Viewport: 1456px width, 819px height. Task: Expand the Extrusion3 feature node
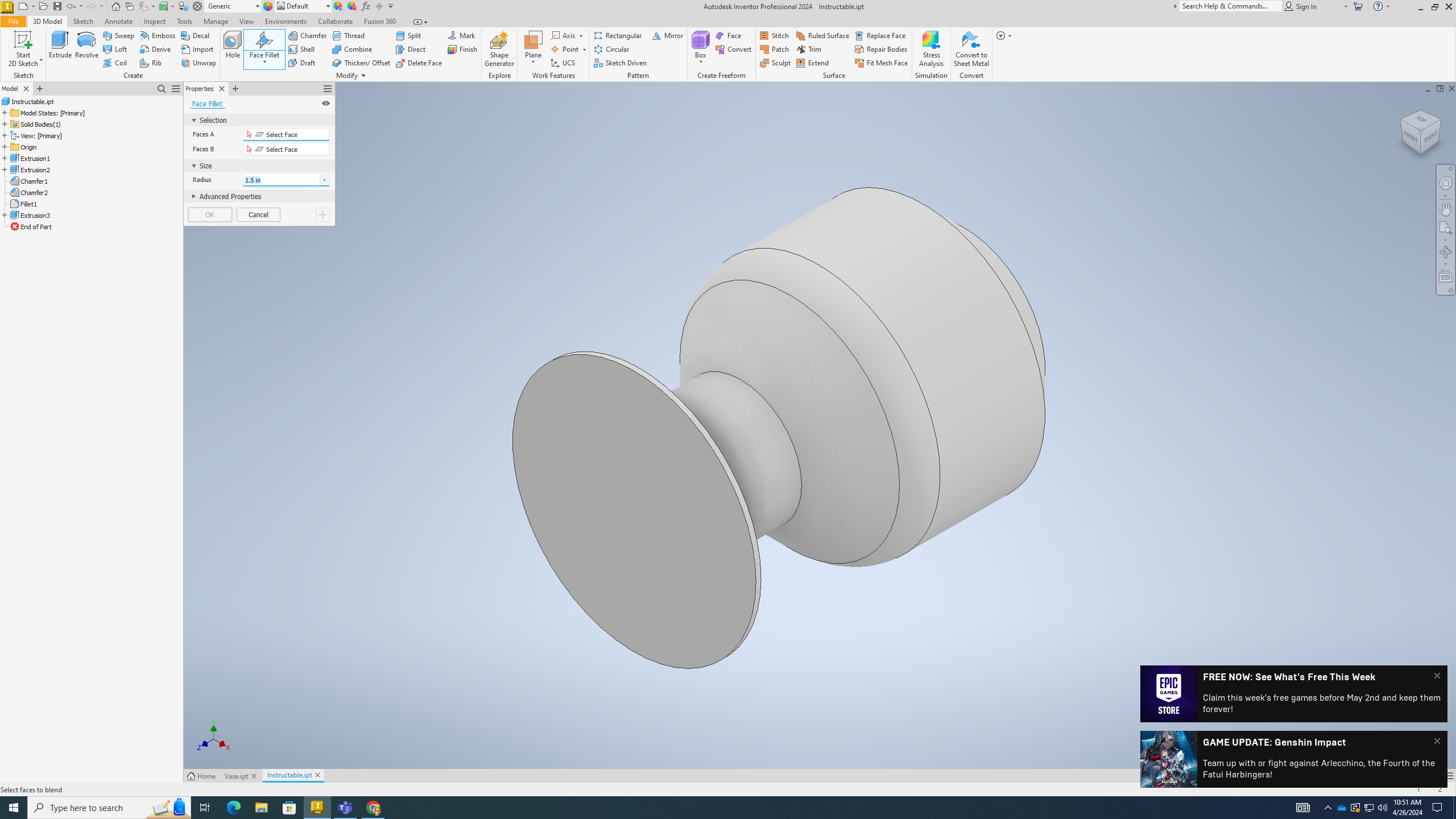(5, 215)
